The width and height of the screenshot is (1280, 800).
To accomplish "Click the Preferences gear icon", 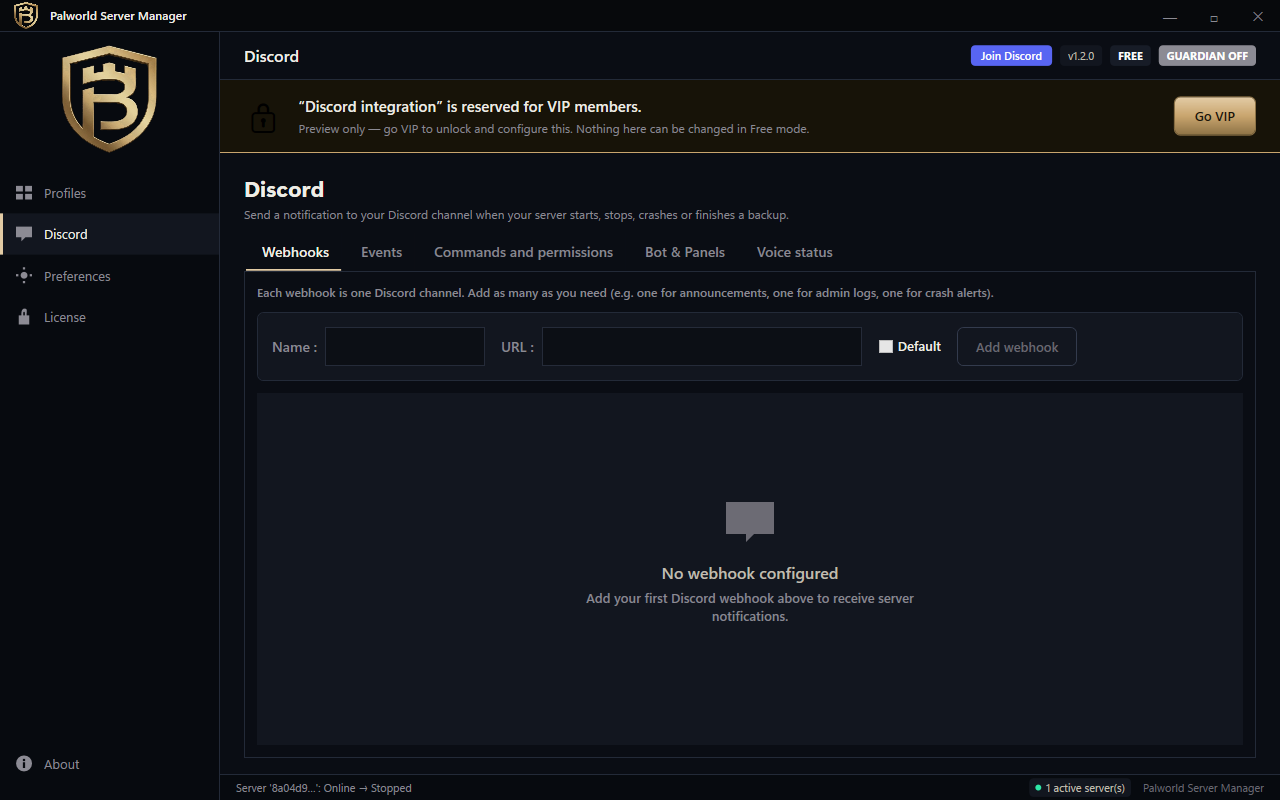I will (x=24, y=276).
